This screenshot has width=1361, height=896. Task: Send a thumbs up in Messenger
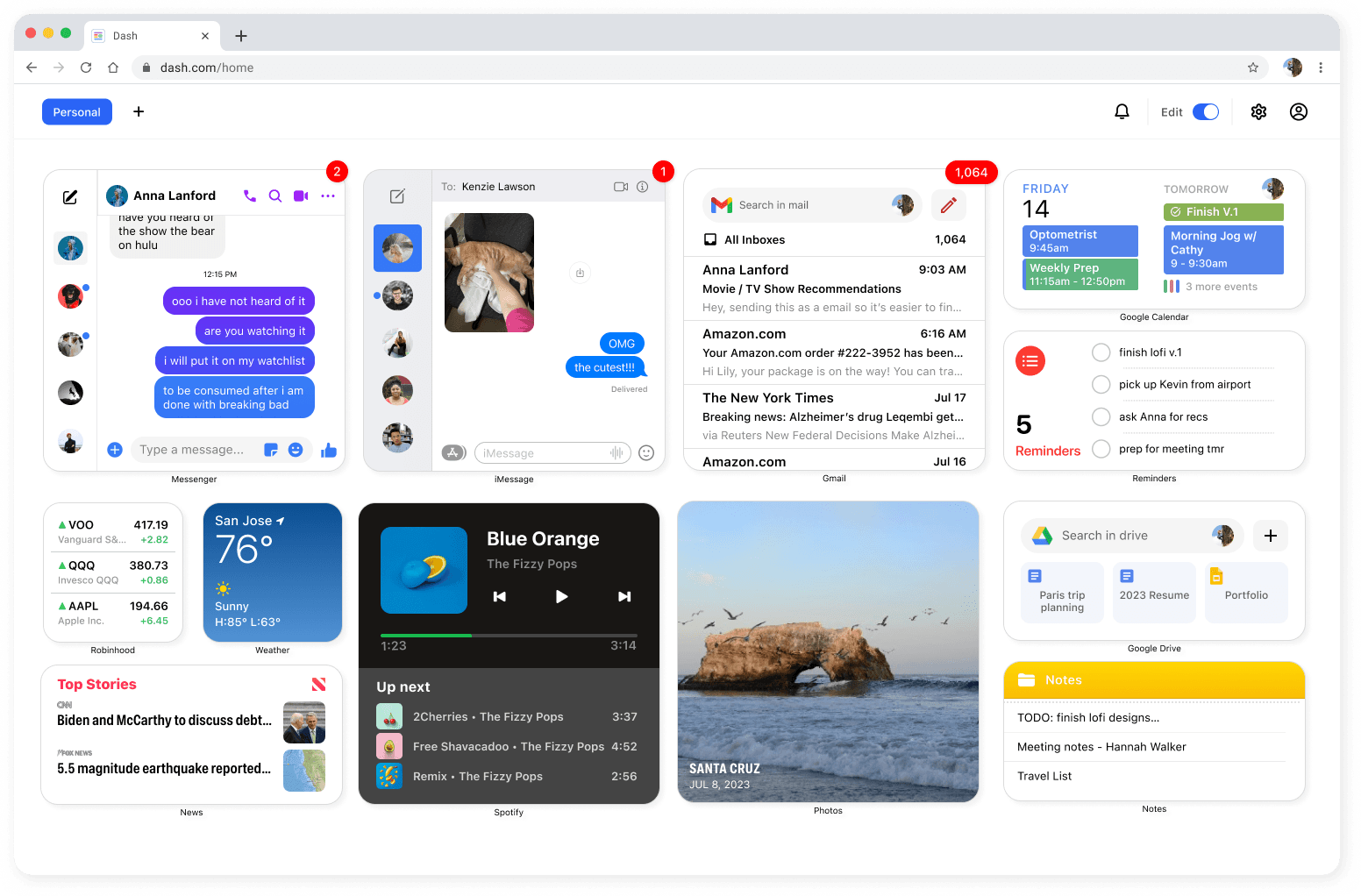pyautogui.click(x=329, y=450)
